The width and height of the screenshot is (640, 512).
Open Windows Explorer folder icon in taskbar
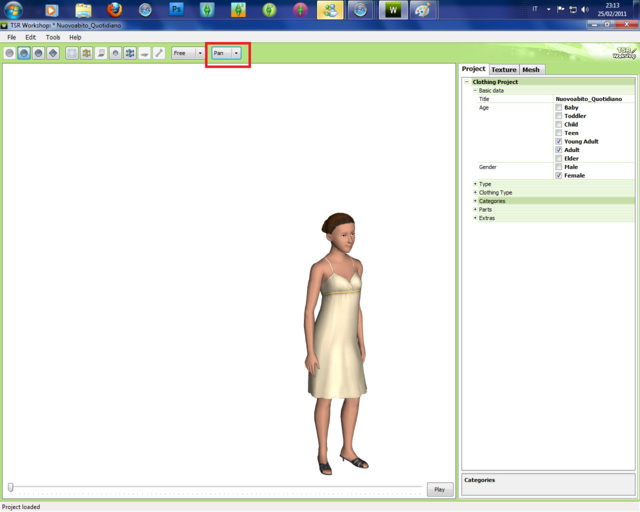point(83,10)
